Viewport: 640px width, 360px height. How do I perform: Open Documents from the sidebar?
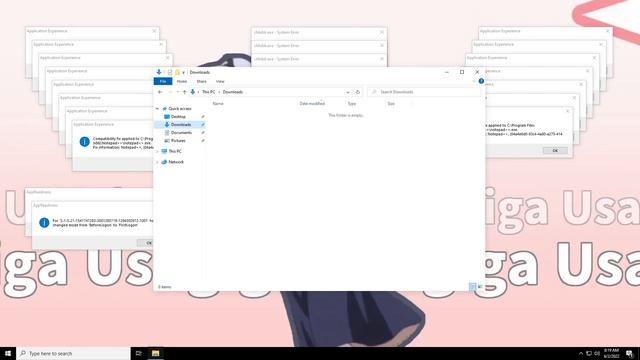click(x=181, y=133)
